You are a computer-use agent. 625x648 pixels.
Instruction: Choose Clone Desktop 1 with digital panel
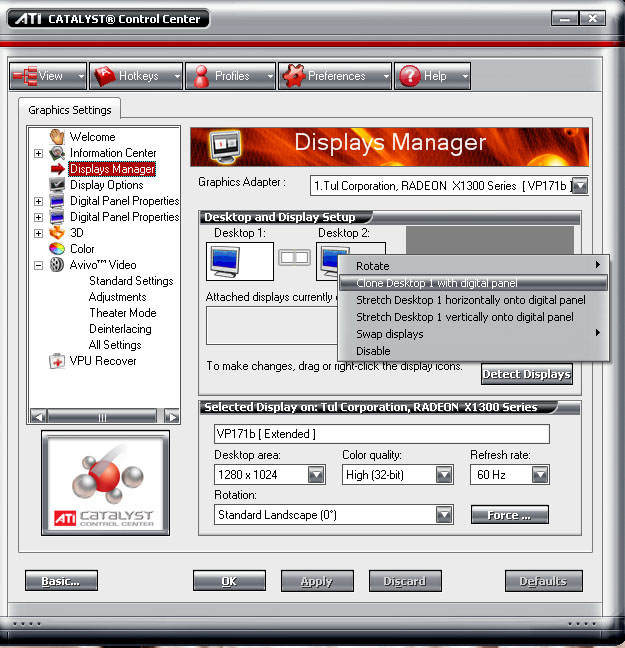[x=474, y=283]
